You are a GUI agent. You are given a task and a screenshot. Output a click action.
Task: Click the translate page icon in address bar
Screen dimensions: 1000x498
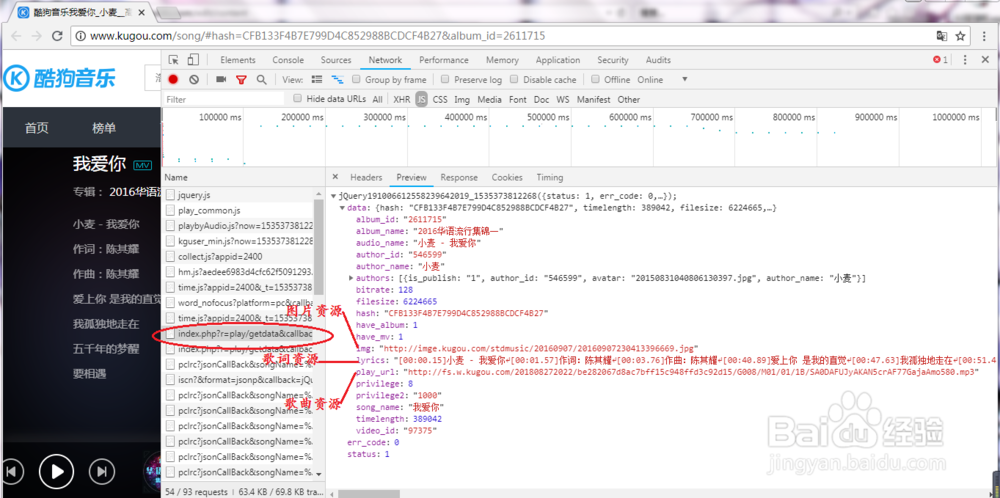(x=941, y=36)
